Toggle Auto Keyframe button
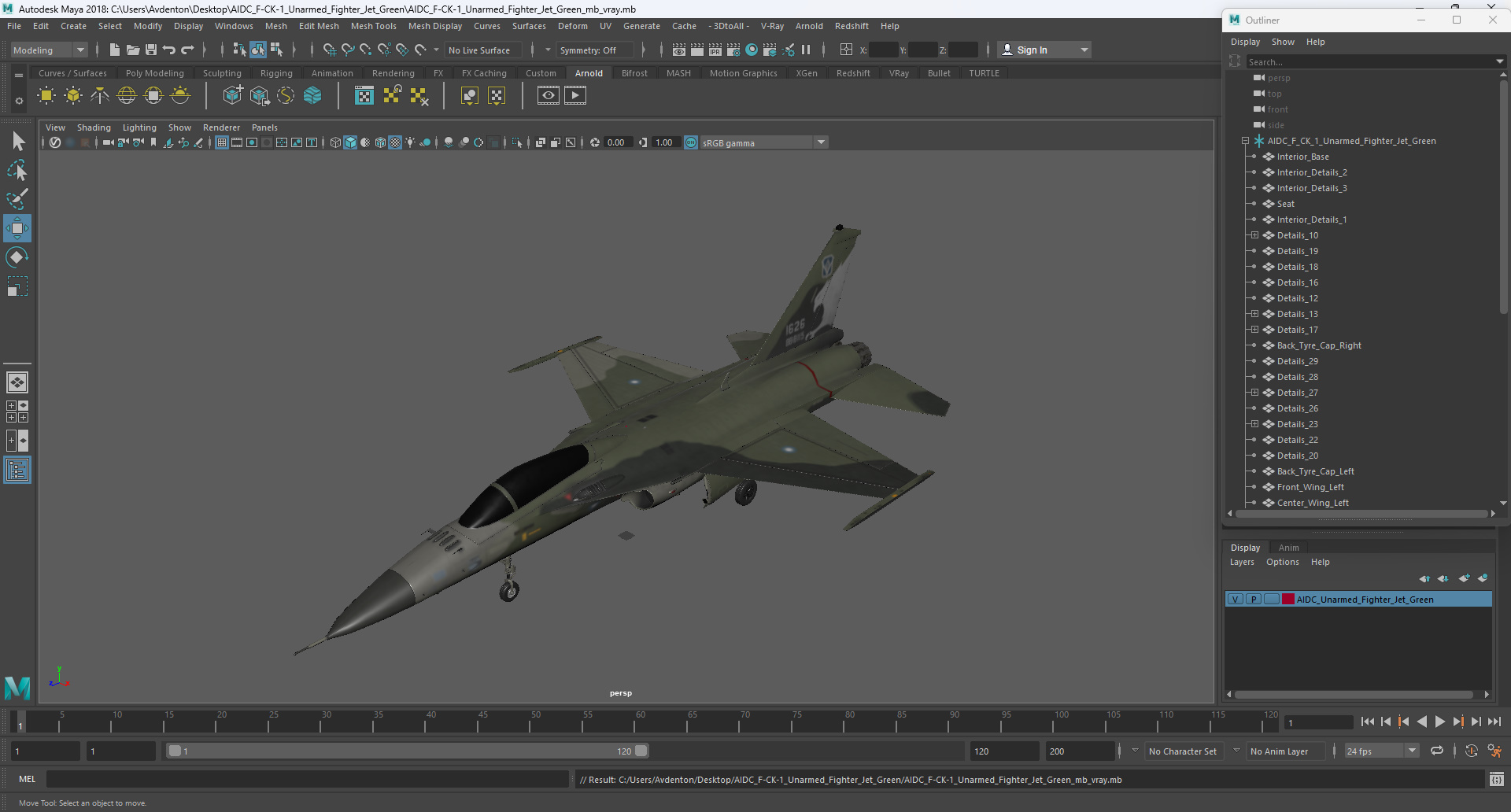 (1472, 751)
